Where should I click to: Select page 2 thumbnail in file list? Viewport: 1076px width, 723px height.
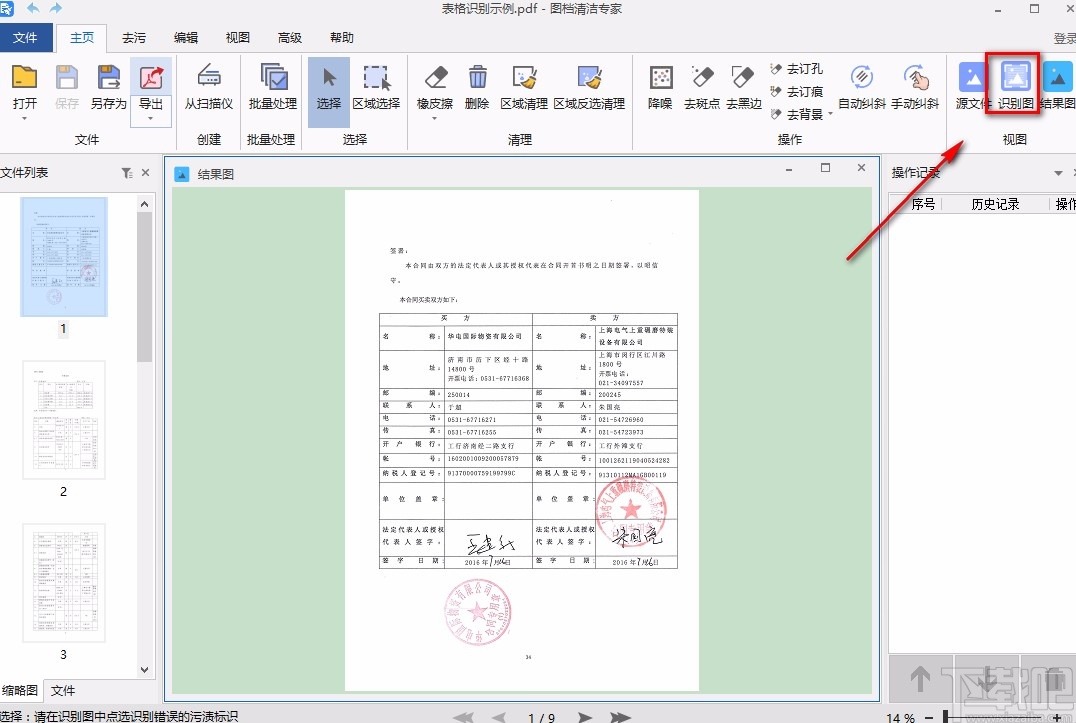click(x=63, y=420)
